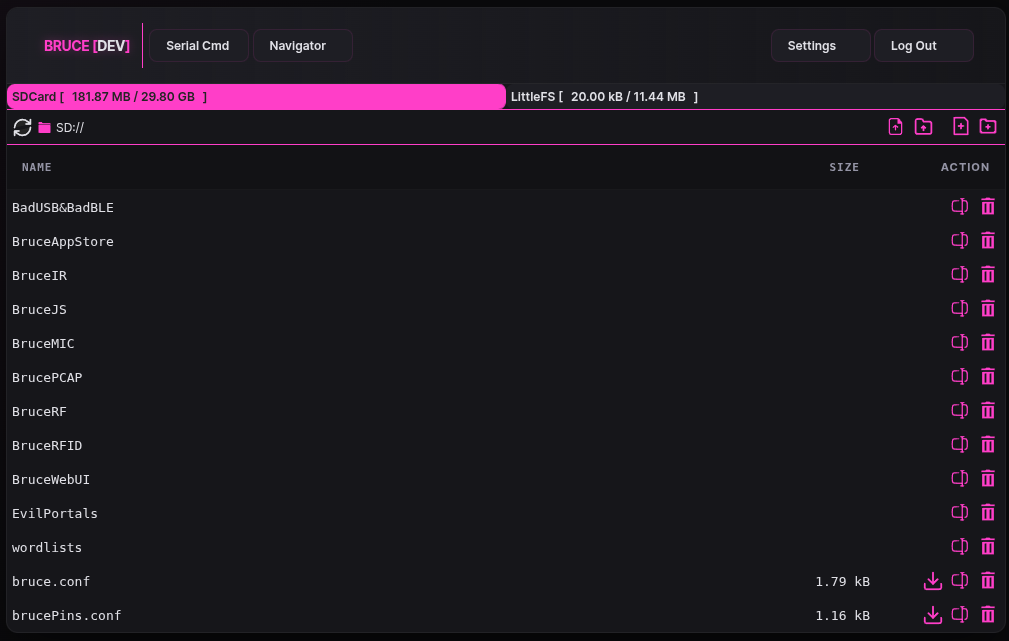
Task: Click the upload file icon in toolbar
Action: pyautogui.click(x=895, y=127)
